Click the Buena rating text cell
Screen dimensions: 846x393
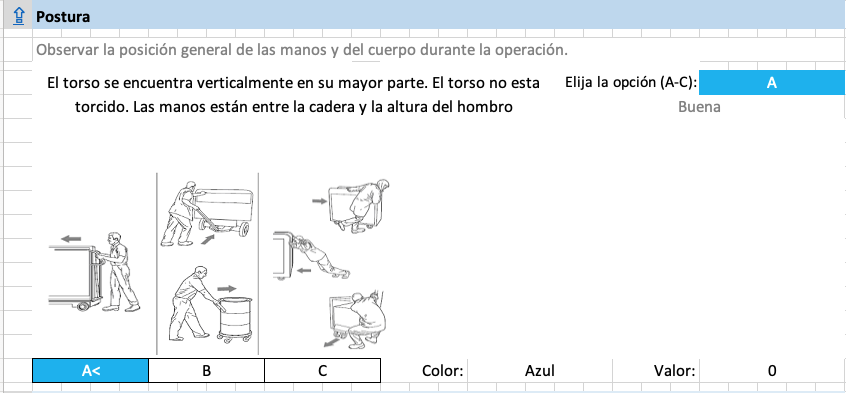click(699, 107)
